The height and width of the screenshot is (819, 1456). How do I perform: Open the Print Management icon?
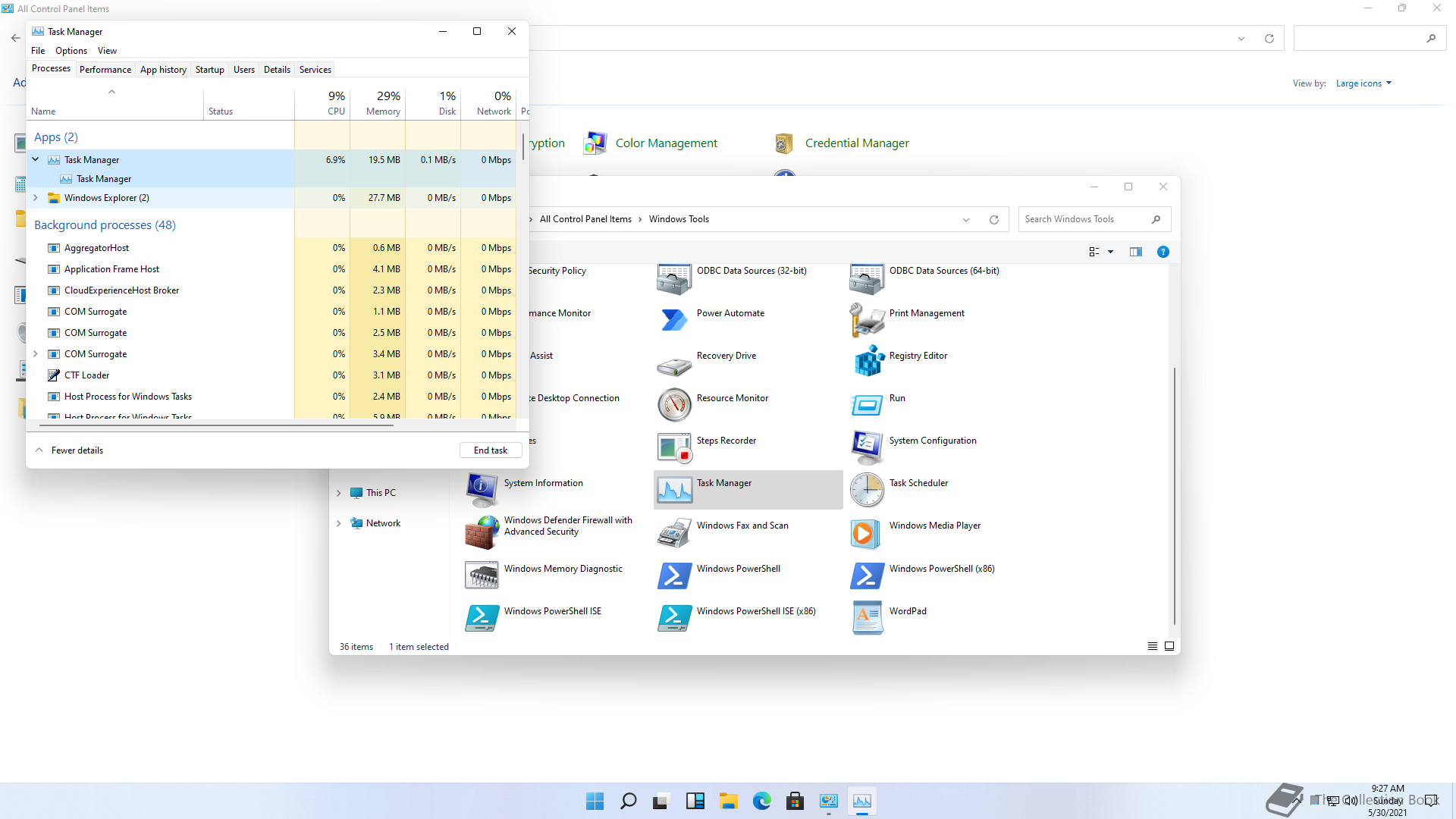point(867,320)
